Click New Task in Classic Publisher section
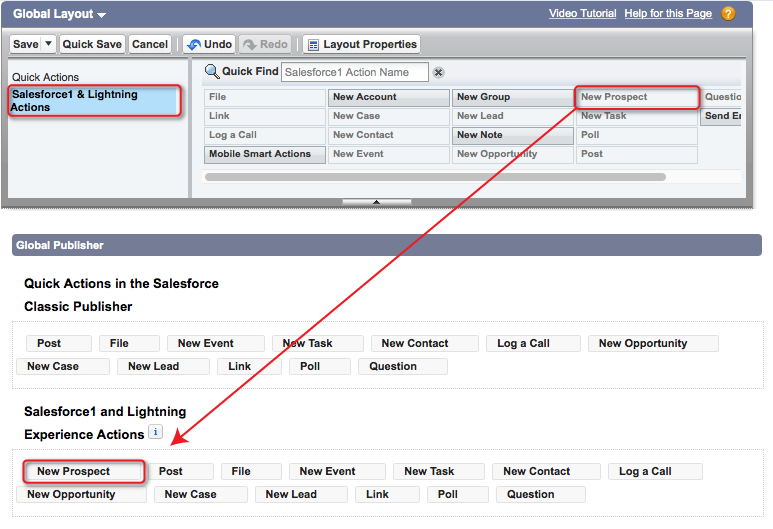773x529 pixels. click(318, 343)
